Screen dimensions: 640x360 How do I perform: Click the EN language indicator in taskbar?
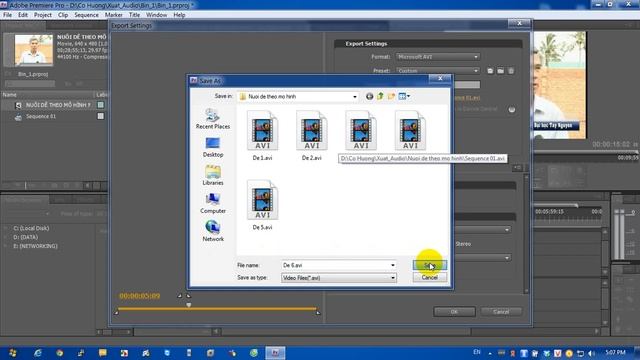[x=477, y=352]
